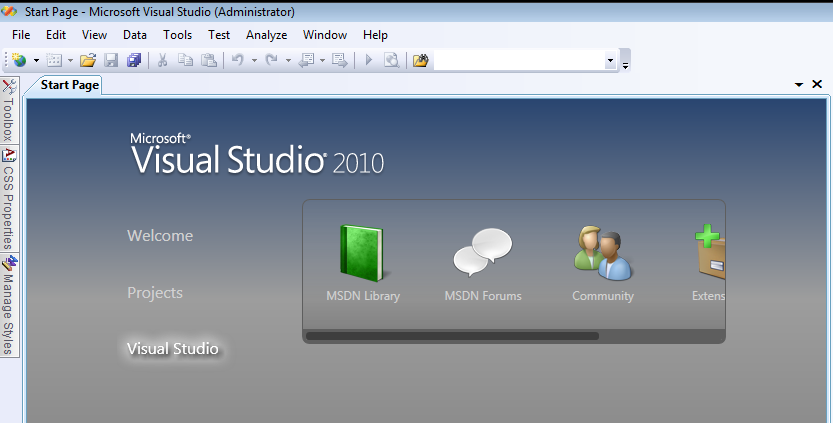Click the MSDN Forums text label
The width and height of the screenshot is (833, 423).
[483, 296]
